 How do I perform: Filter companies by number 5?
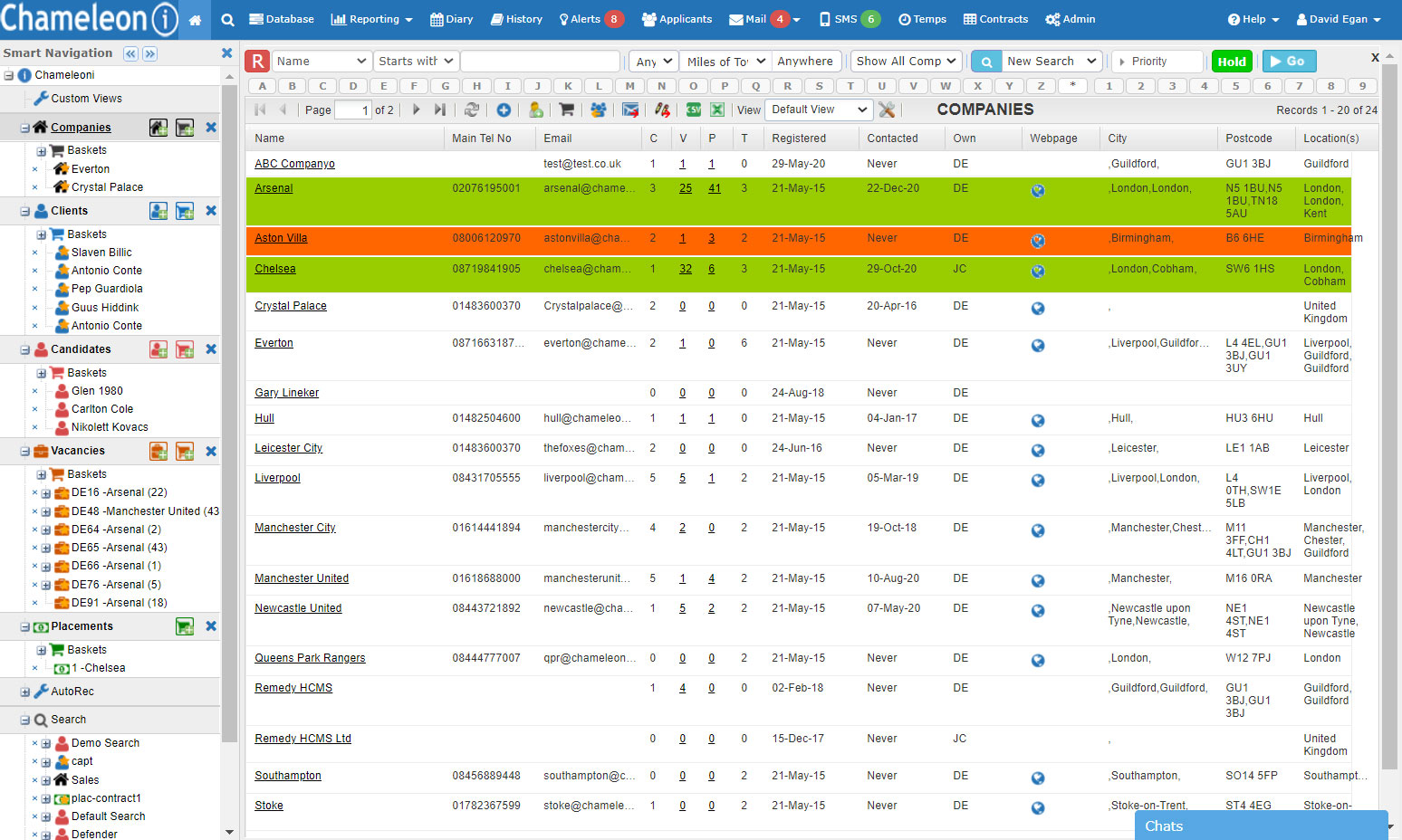pos(1236,86)
